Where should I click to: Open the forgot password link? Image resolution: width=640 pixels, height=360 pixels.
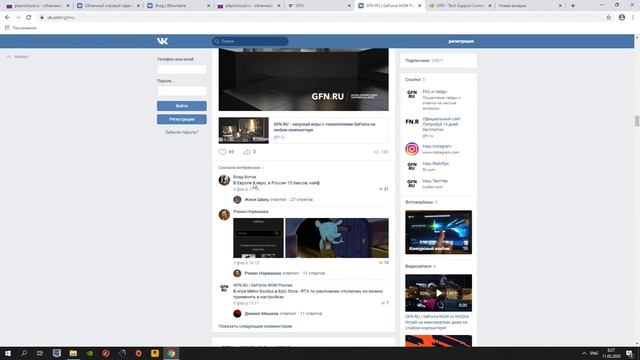coord(182,132)
